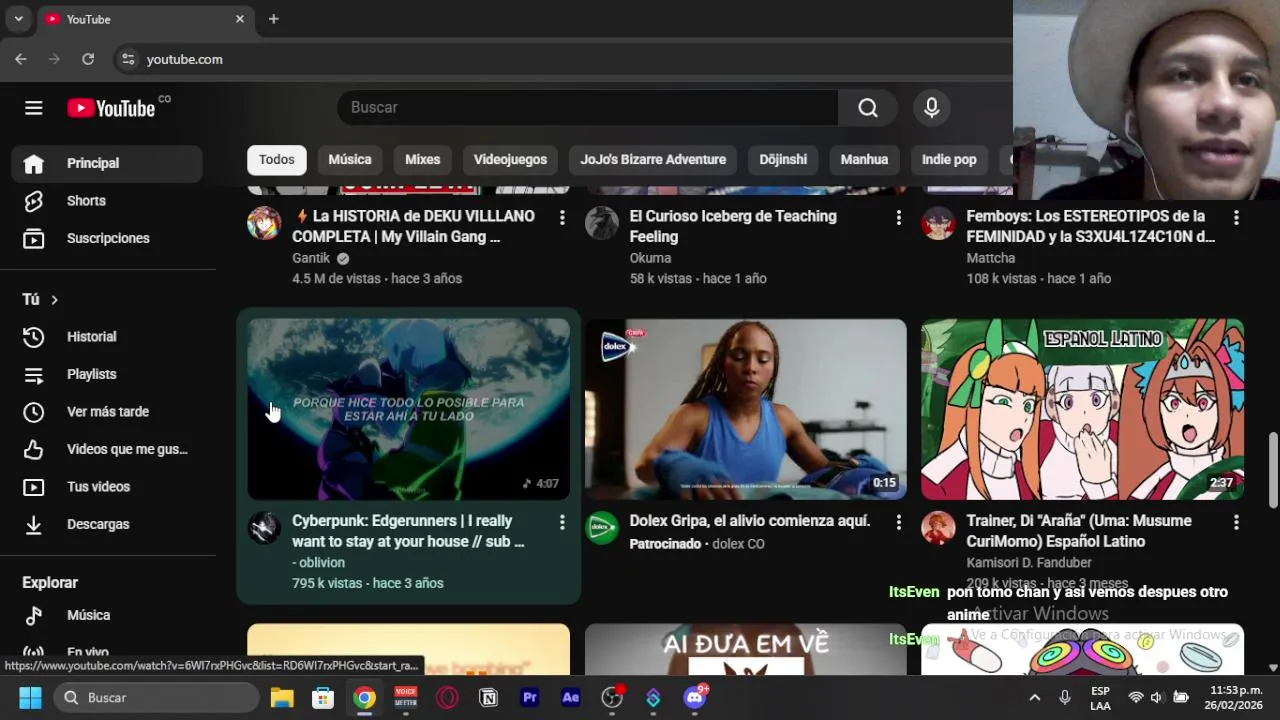Play the Cyberpunk Edgerunners video thumbnail
This screenshot has height=720, width=1280.
(x=408, y=409)
